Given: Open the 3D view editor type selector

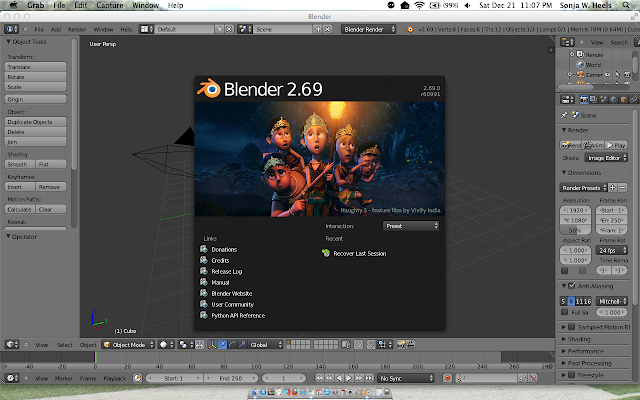Looking at the screenshot, I should [12, 344].
